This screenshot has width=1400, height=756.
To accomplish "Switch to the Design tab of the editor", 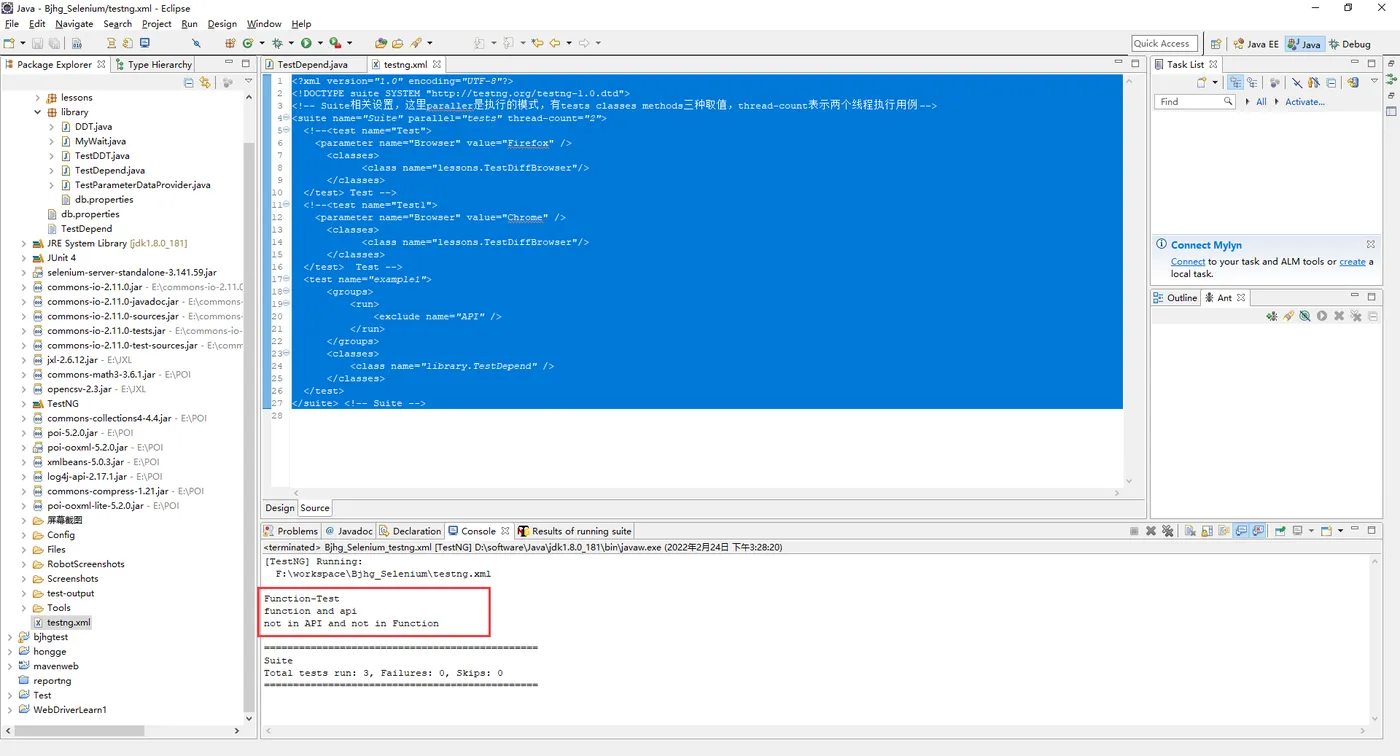I will (x=280, y=508).
